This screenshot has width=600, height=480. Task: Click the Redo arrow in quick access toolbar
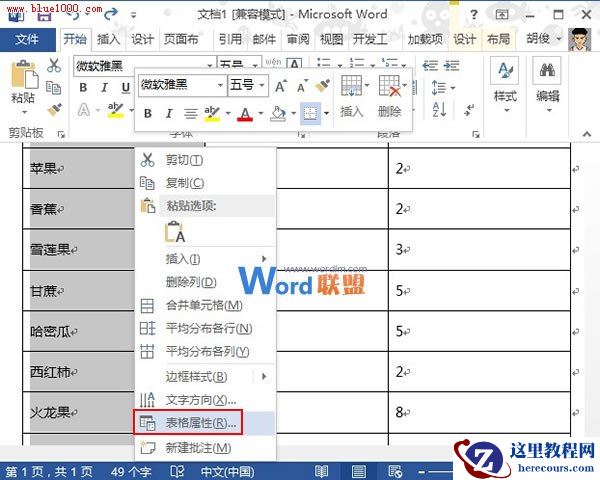(111, 14)
